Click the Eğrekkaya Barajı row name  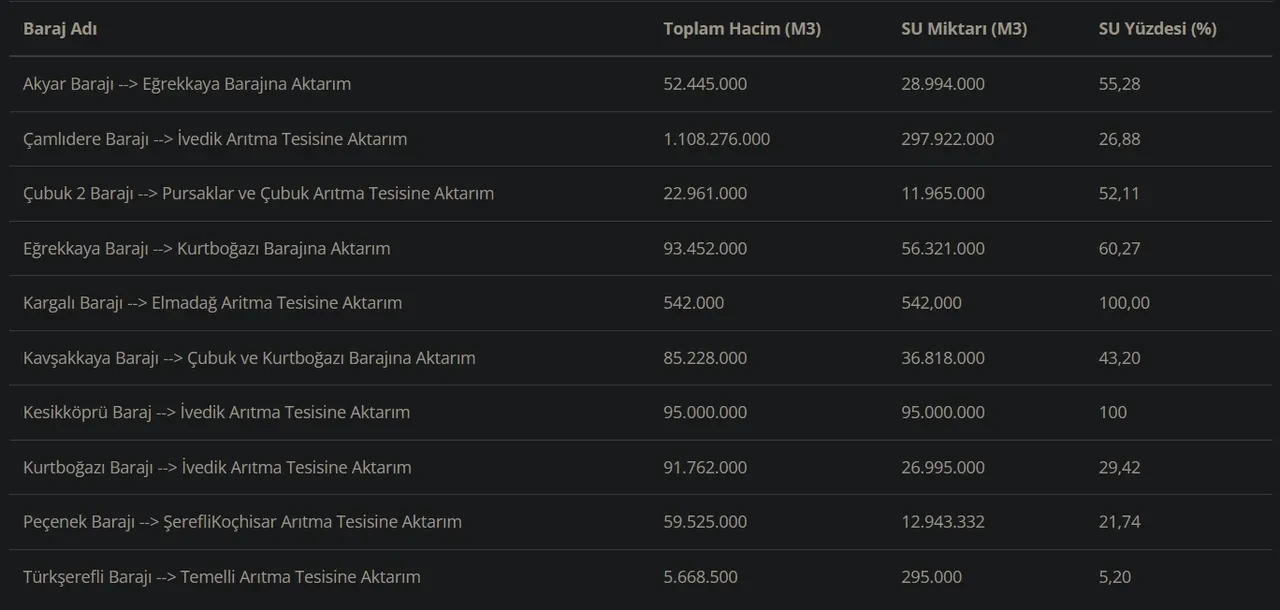[206, 248]
